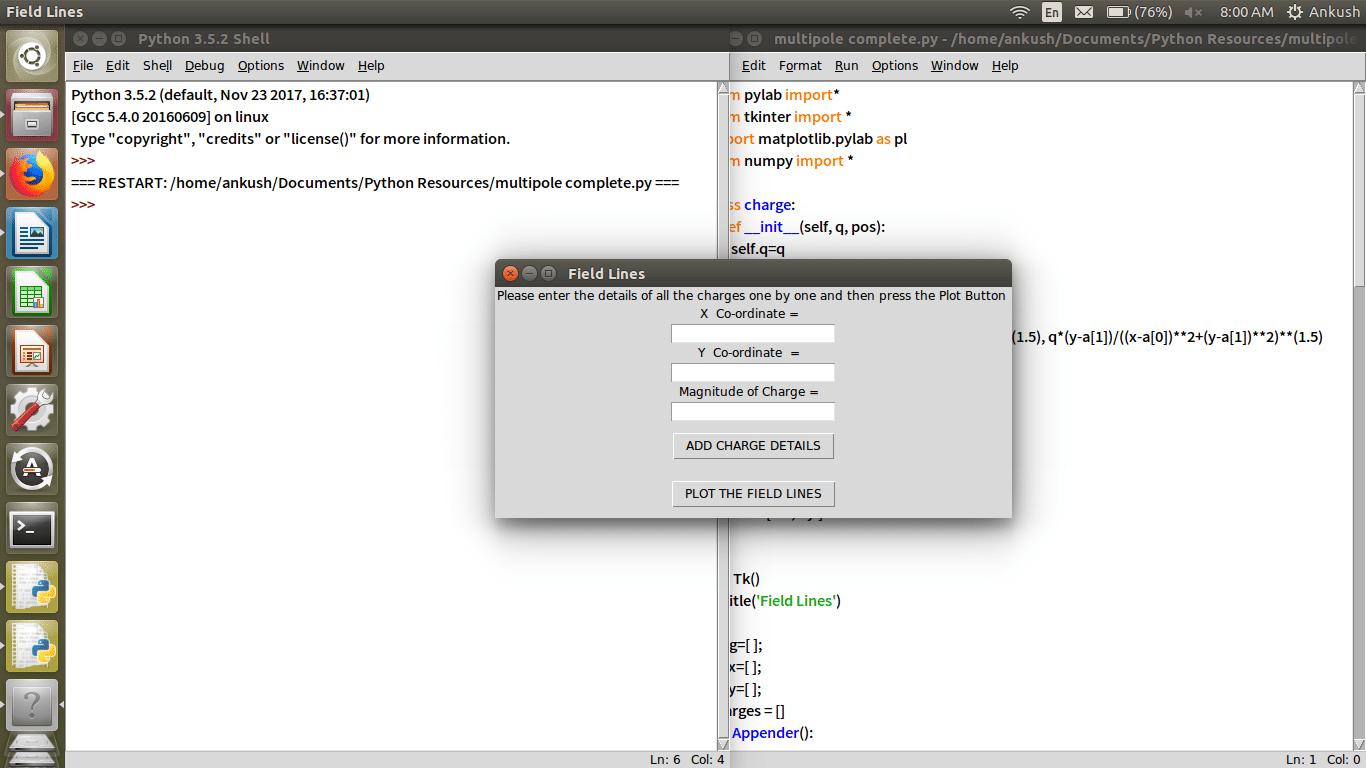
Task: Open Firefox from the launcher
Action: [32, 174]
